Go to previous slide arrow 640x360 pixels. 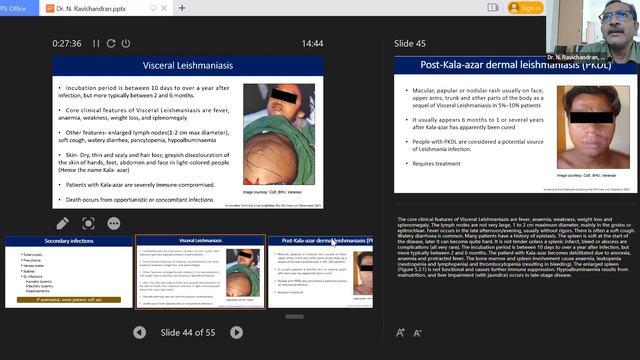[x=139, y=333]
